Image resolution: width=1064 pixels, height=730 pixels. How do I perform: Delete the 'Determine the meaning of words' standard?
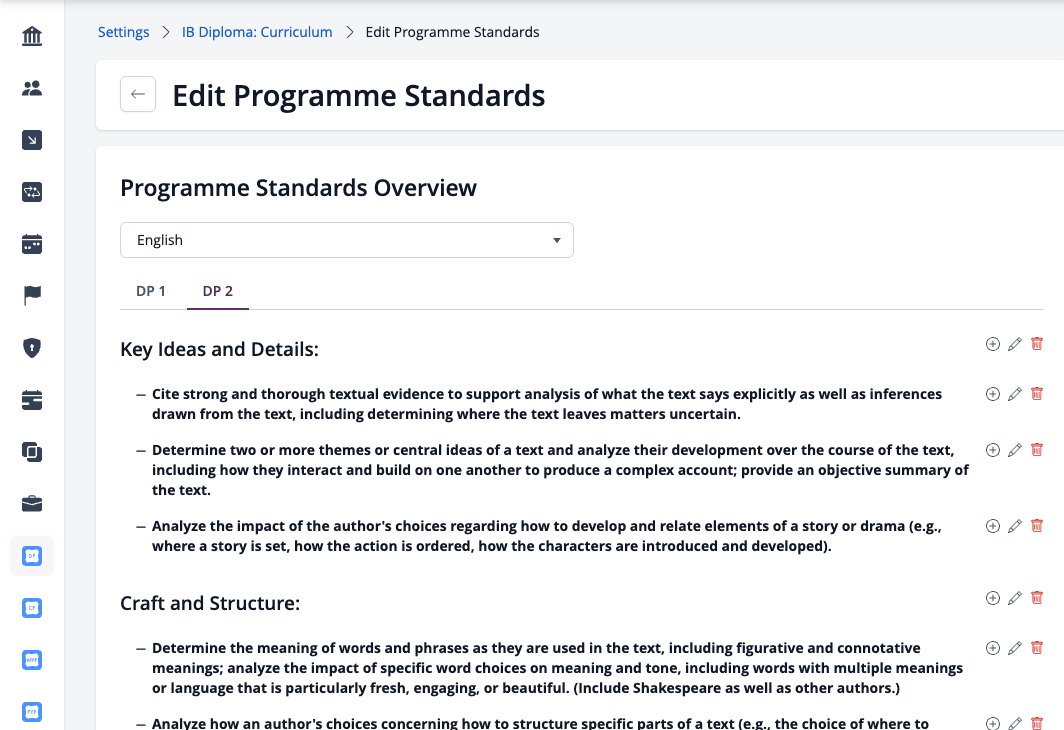pos(1037,648)
